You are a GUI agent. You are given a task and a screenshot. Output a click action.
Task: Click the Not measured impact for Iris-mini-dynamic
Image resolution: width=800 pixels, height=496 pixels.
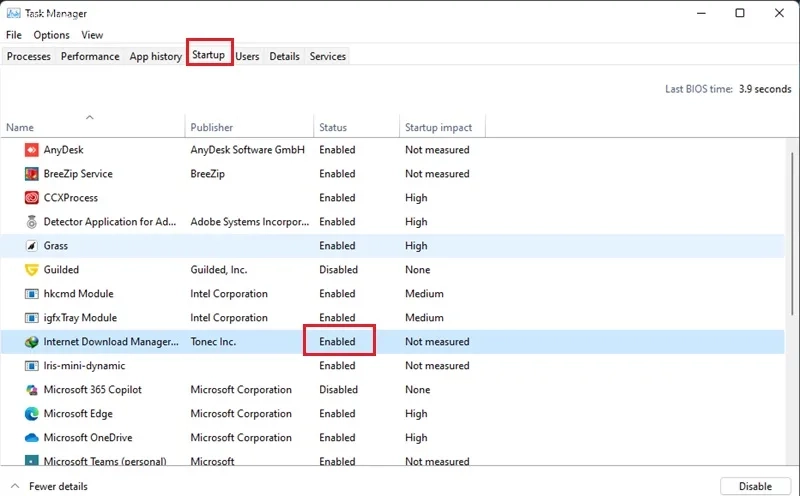[x=437, y=366]
